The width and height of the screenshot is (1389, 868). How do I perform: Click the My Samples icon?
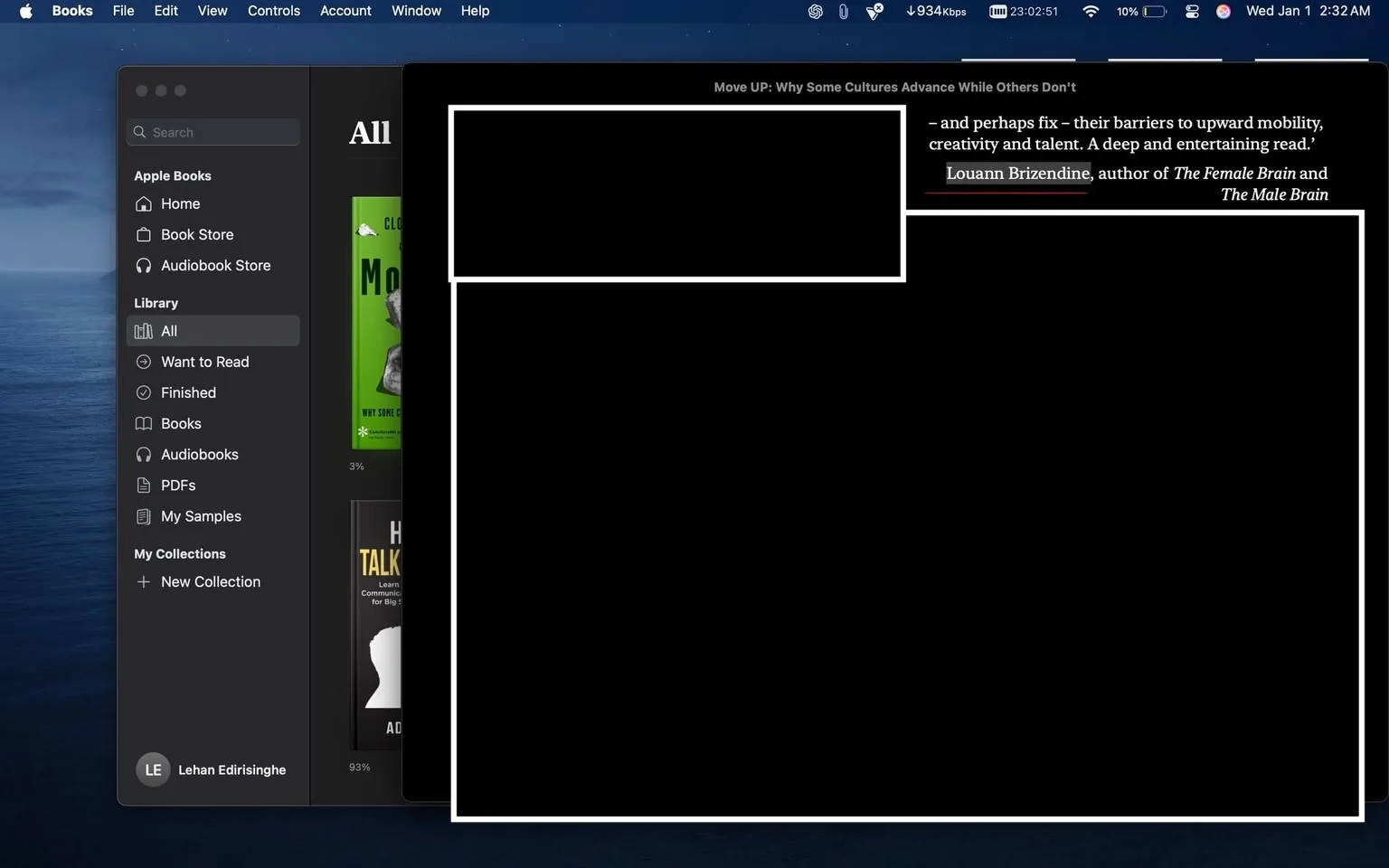pyautogui.click(x=143, y=516)
